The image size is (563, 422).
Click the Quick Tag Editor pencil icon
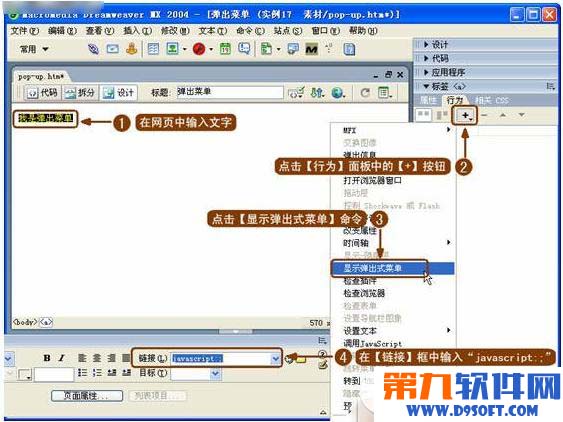322,365
